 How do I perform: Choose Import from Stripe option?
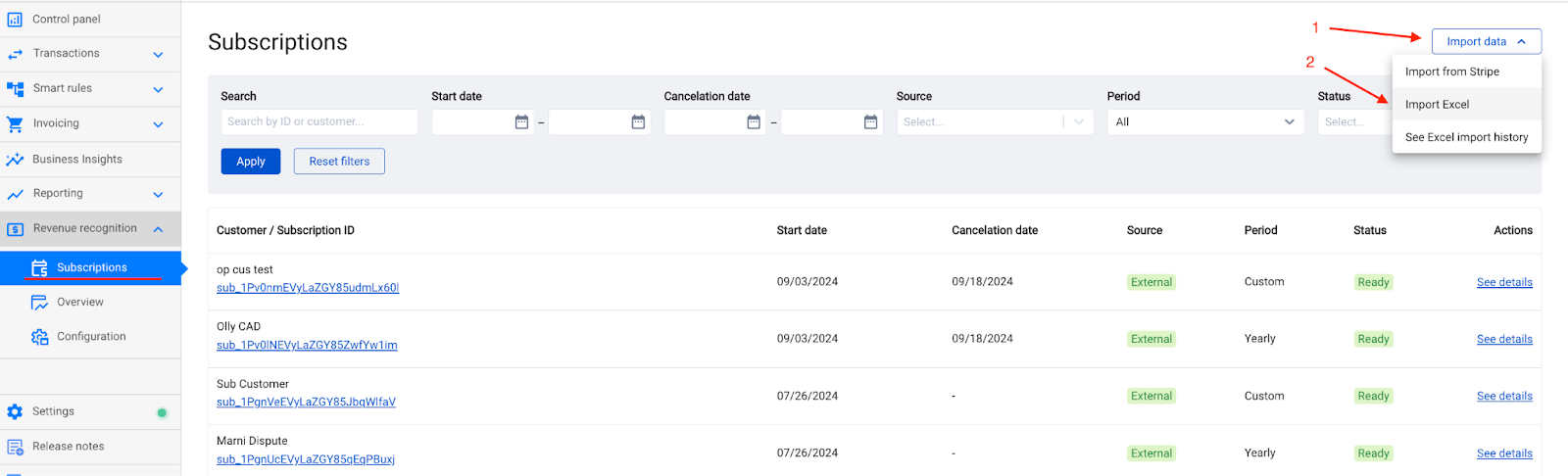(1466, 71)
